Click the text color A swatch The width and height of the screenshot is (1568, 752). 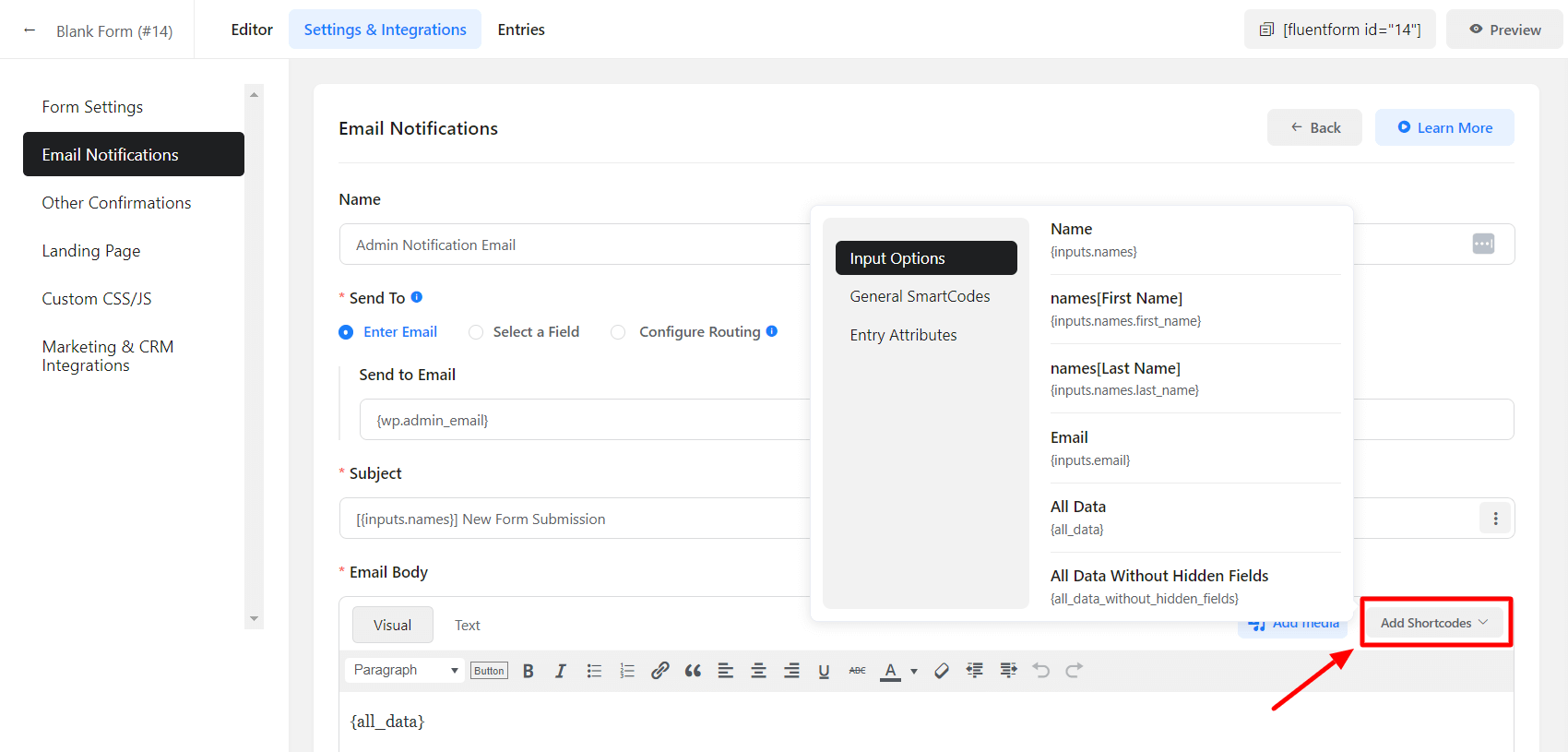coord(890,671)
